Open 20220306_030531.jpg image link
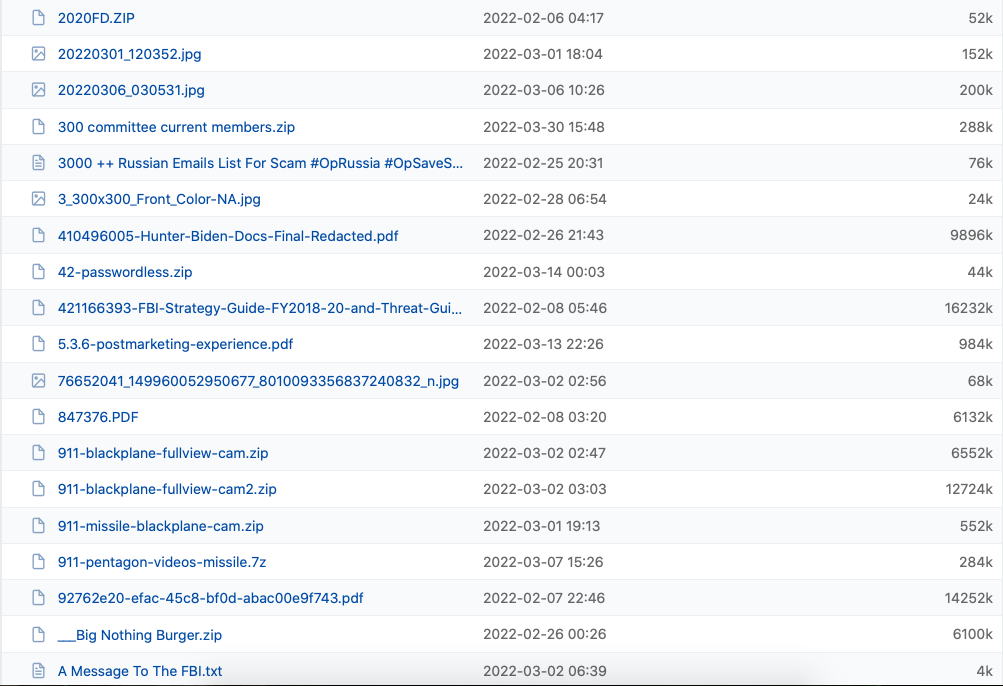 pyautogui.click(x=131, y=90)
